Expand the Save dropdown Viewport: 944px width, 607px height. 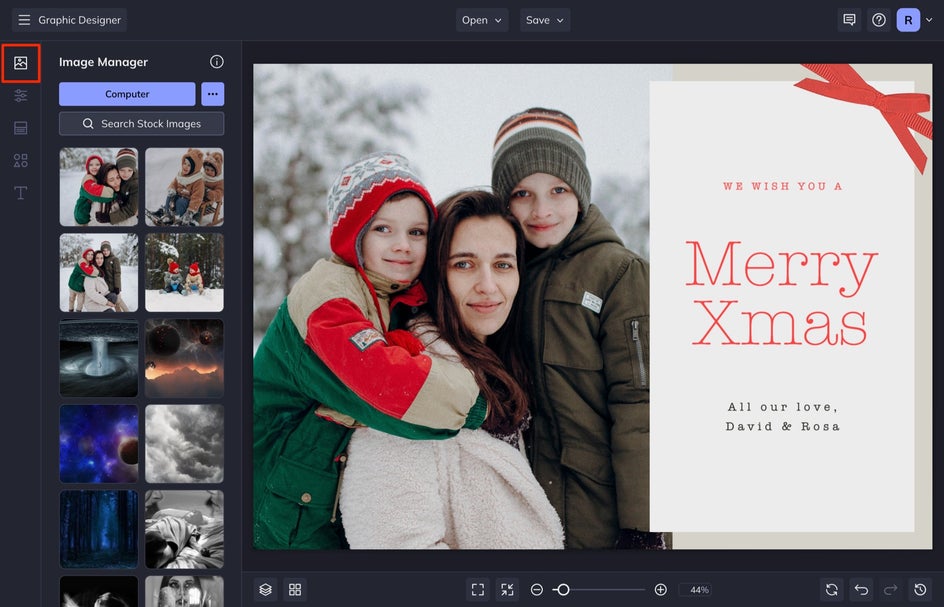tap(545, 20)
